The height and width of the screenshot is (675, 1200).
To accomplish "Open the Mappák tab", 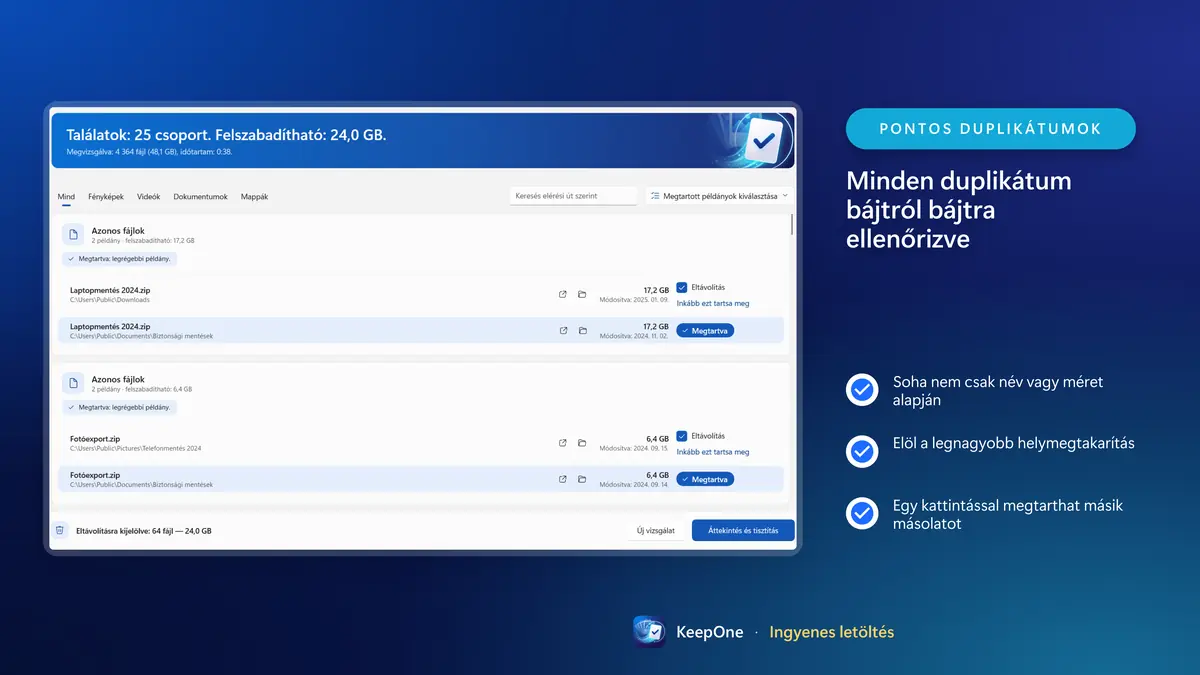I will [254, 197].
